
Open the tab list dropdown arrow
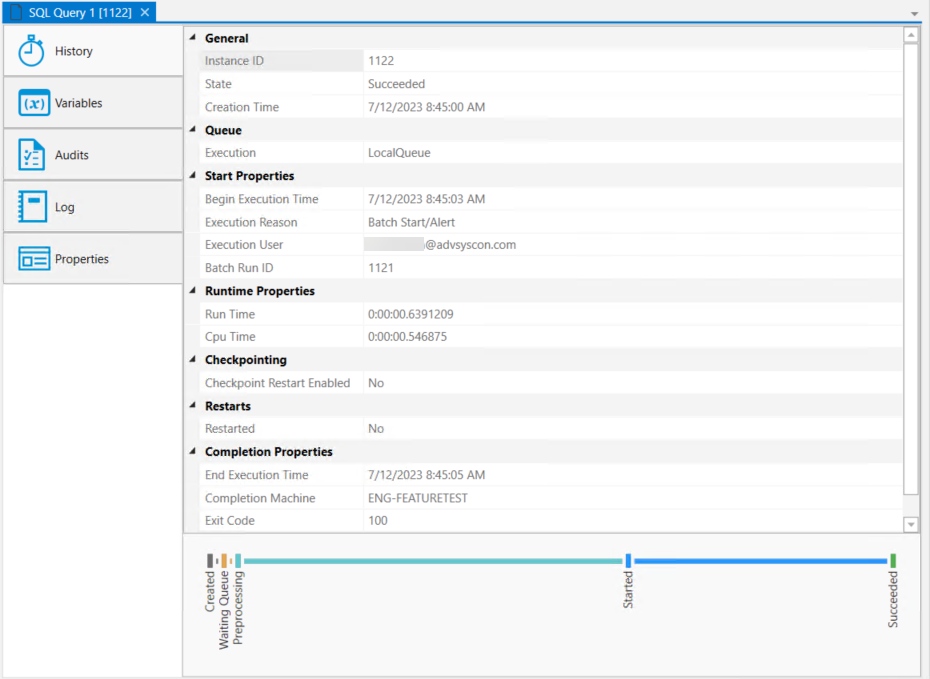coord(915,13)
